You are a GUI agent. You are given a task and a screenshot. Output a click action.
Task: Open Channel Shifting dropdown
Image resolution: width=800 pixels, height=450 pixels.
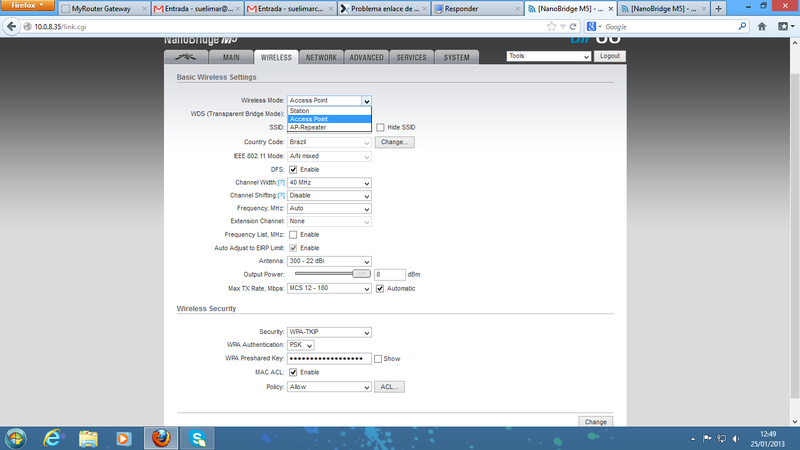[329, 195]
